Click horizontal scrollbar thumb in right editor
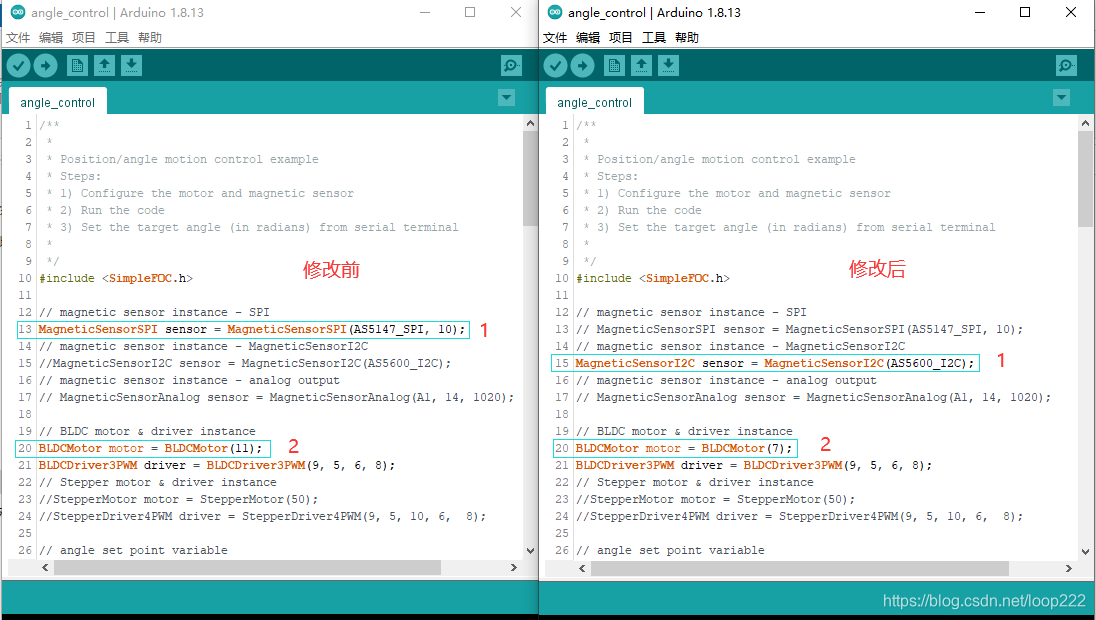This screenshot has width=1096, height=620. tap(800, 568)
